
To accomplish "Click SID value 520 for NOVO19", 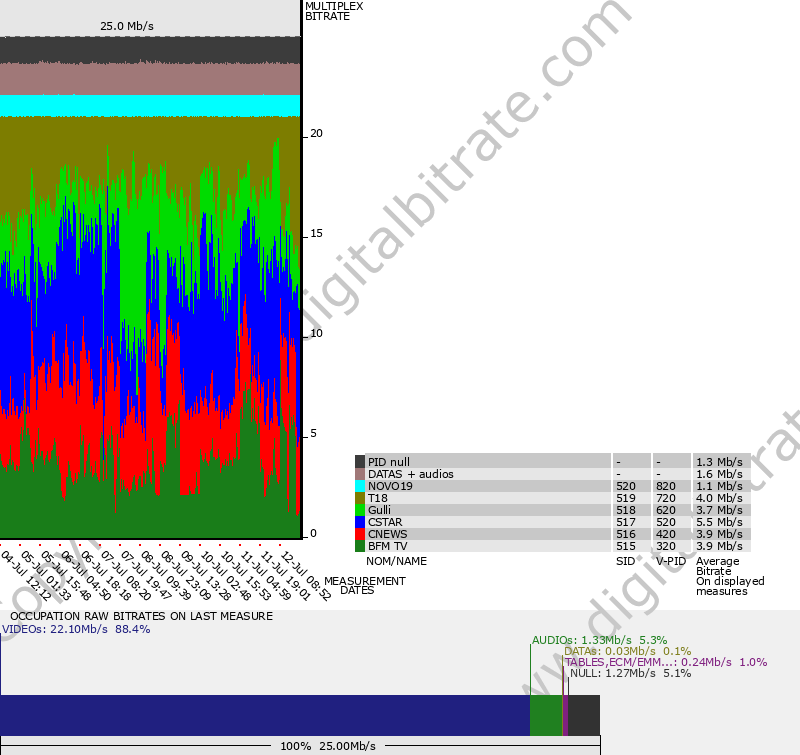I will [626, 486].
